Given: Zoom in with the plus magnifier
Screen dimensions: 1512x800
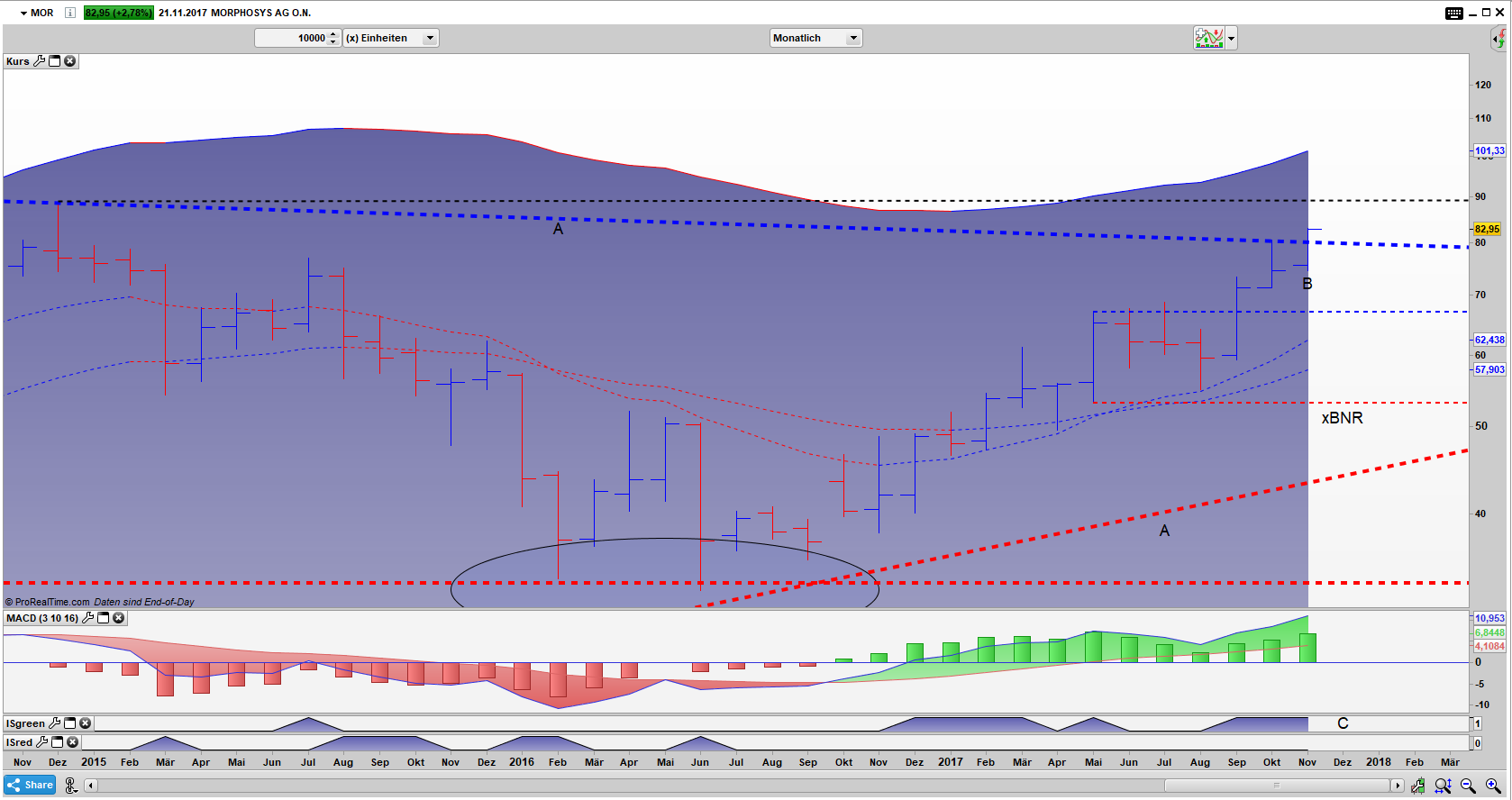Looking at the screenshot, I should pos(1493,786).
